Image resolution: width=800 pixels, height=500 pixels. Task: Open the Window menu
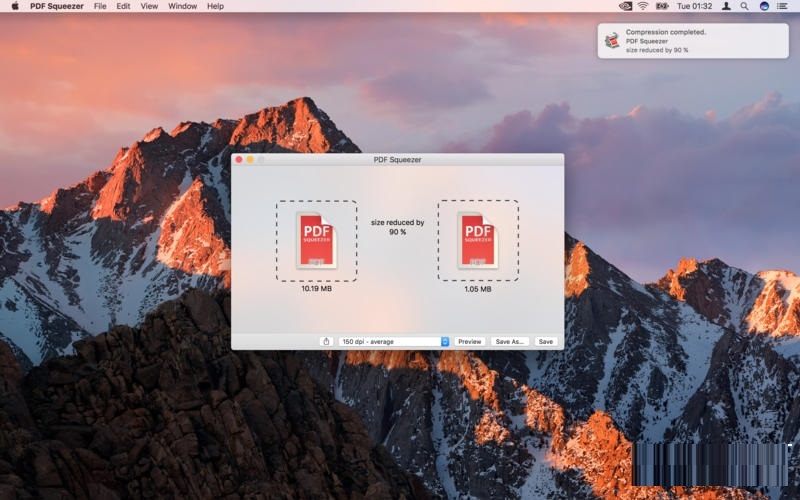(x=182, y=6)
